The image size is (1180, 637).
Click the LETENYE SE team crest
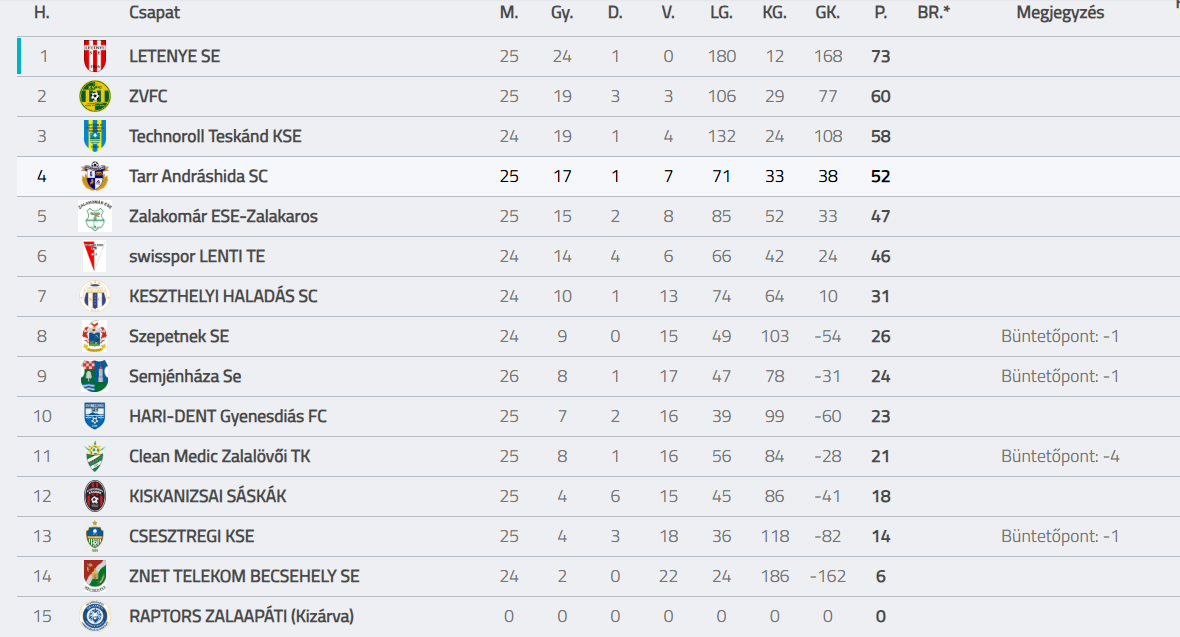coord(95,56)
